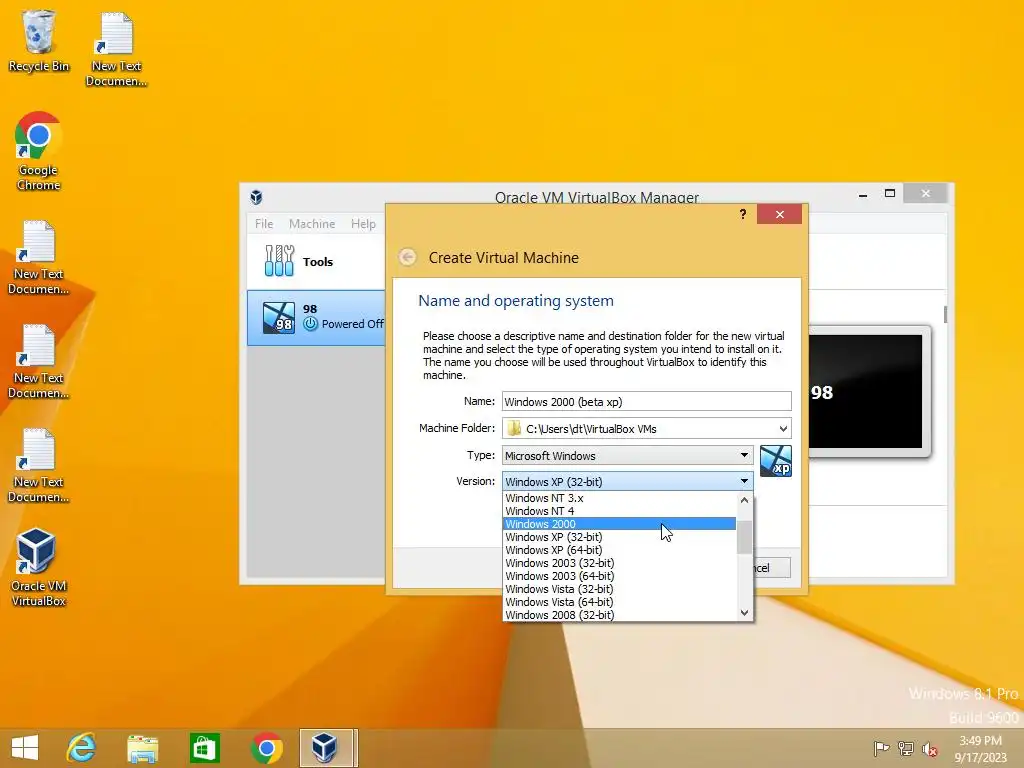Open Recycle Bin desktop icon
The image size is (1024, 768).
click(39, 40)
